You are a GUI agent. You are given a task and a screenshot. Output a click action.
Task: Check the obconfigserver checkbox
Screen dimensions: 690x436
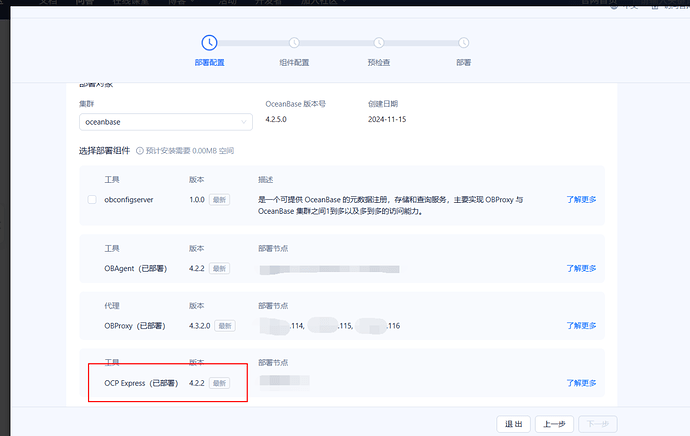pyautogui.click(x=92, y=200)
